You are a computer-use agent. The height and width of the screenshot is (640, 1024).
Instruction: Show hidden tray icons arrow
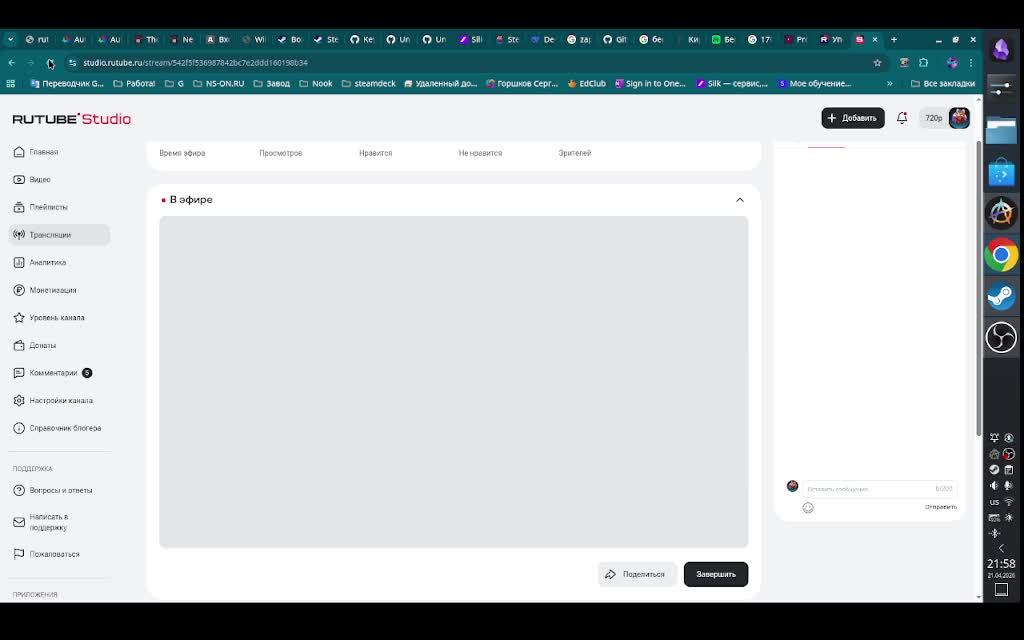coord(1001,548)
